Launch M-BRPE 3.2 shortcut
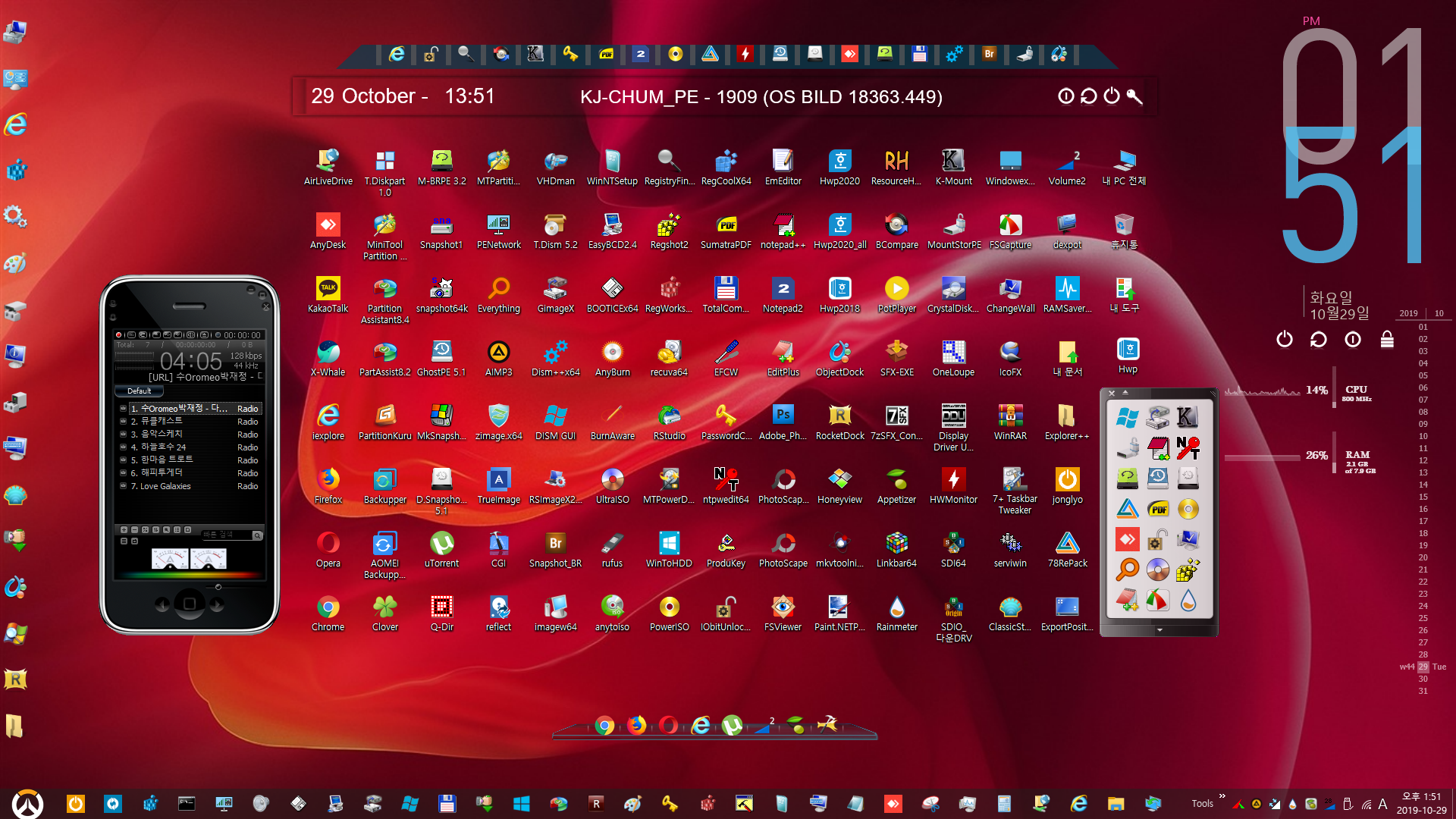Image resolution: width=1456 pixels, height=819 pixels. (441, 167)
